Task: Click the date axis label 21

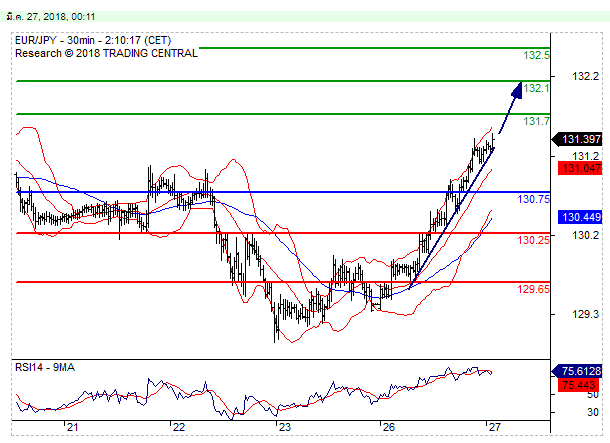Action: coord(72,427)
